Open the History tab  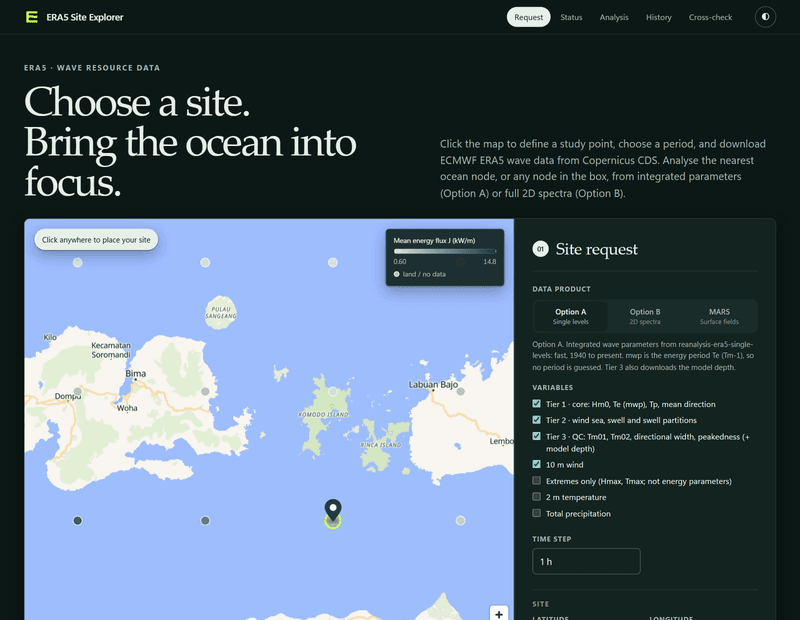pyautogui.click(x=658, y=17)
